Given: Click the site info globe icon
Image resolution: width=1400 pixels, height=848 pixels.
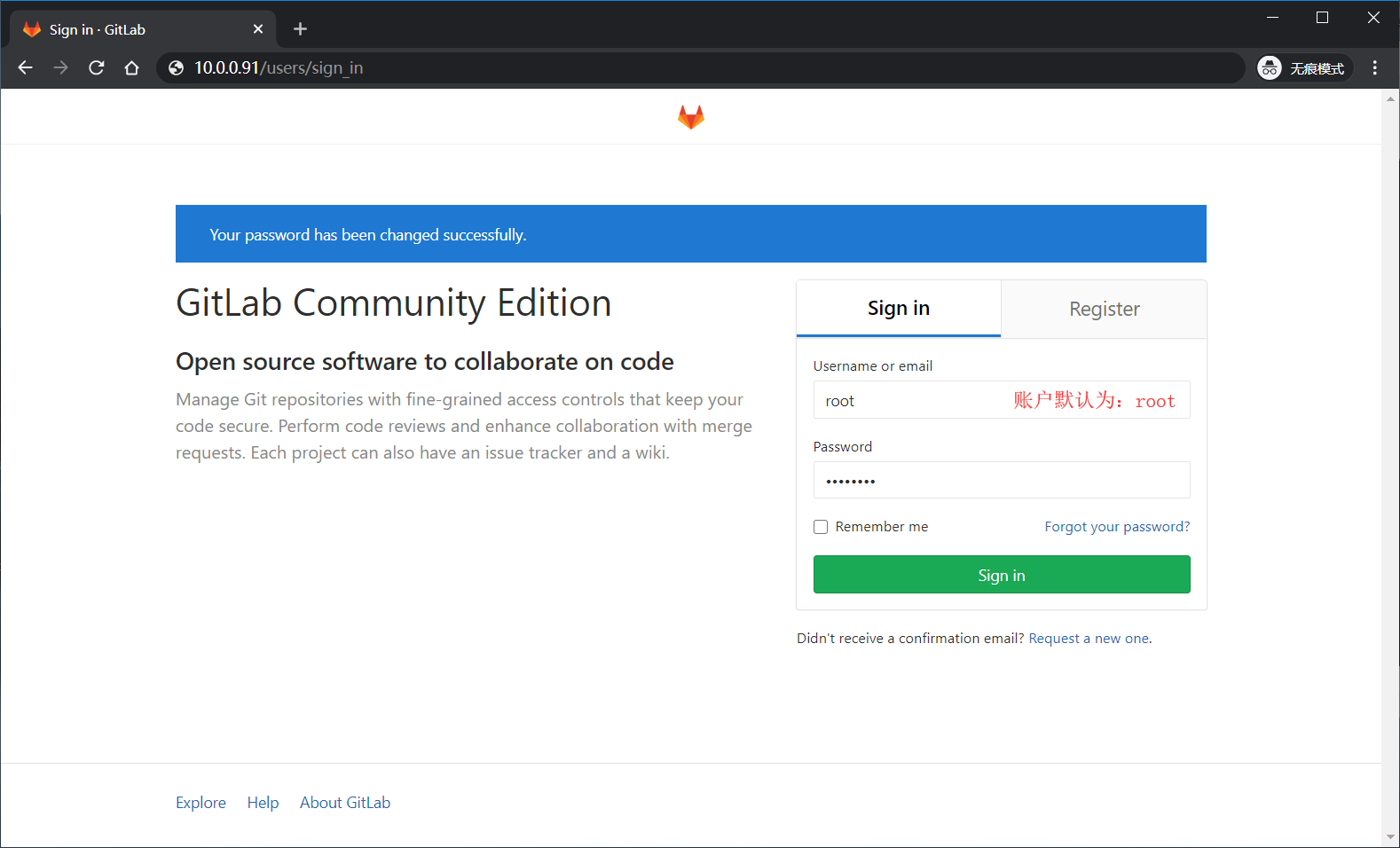Looking at the screenshot, I should [x=177, y=68].
